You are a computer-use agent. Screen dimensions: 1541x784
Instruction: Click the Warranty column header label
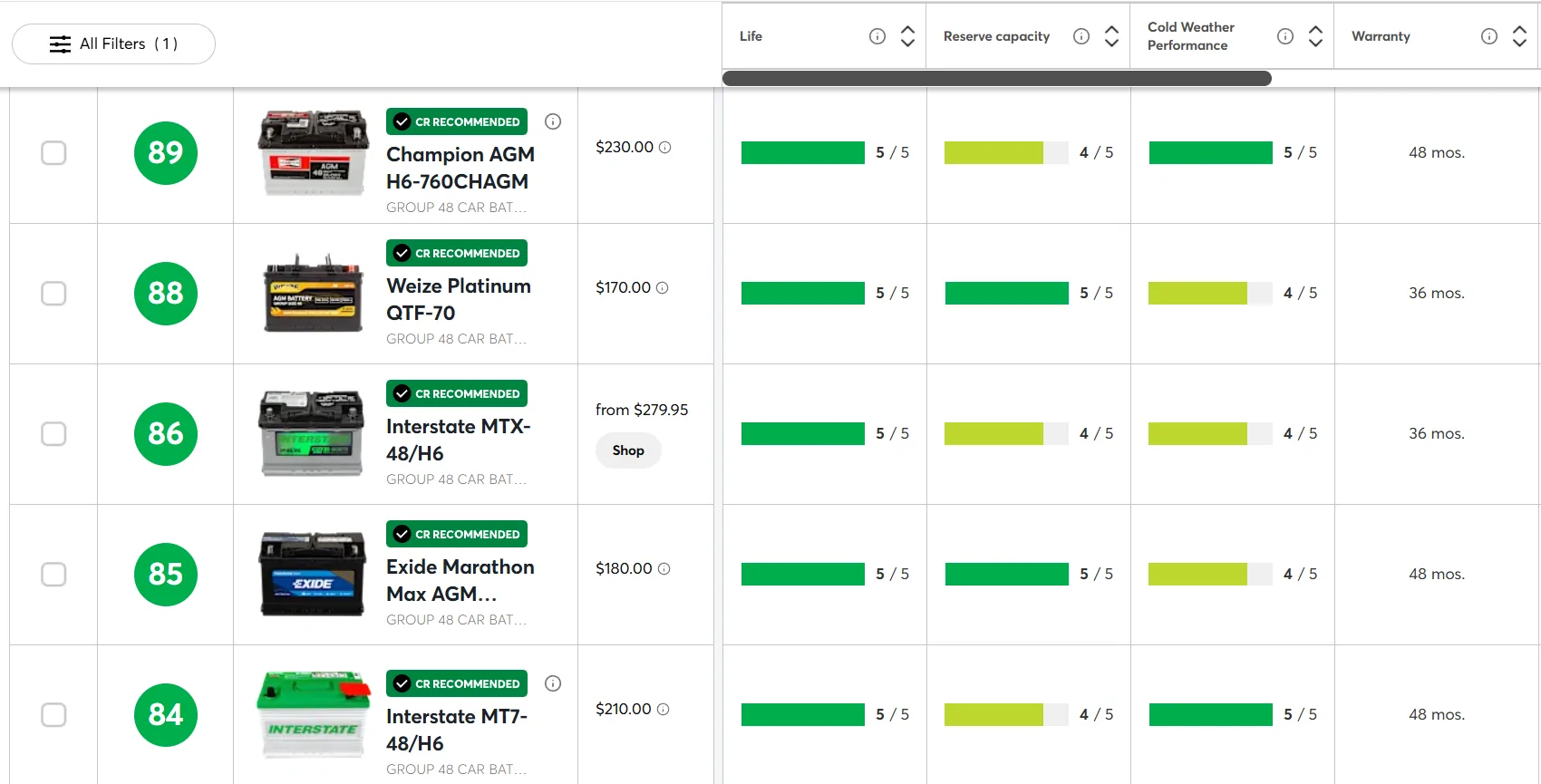pos(1381,36)
